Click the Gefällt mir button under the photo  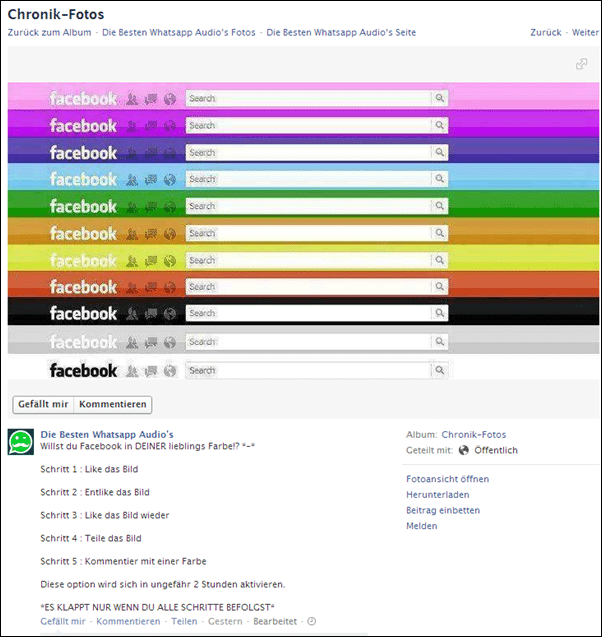click(43, 404)
